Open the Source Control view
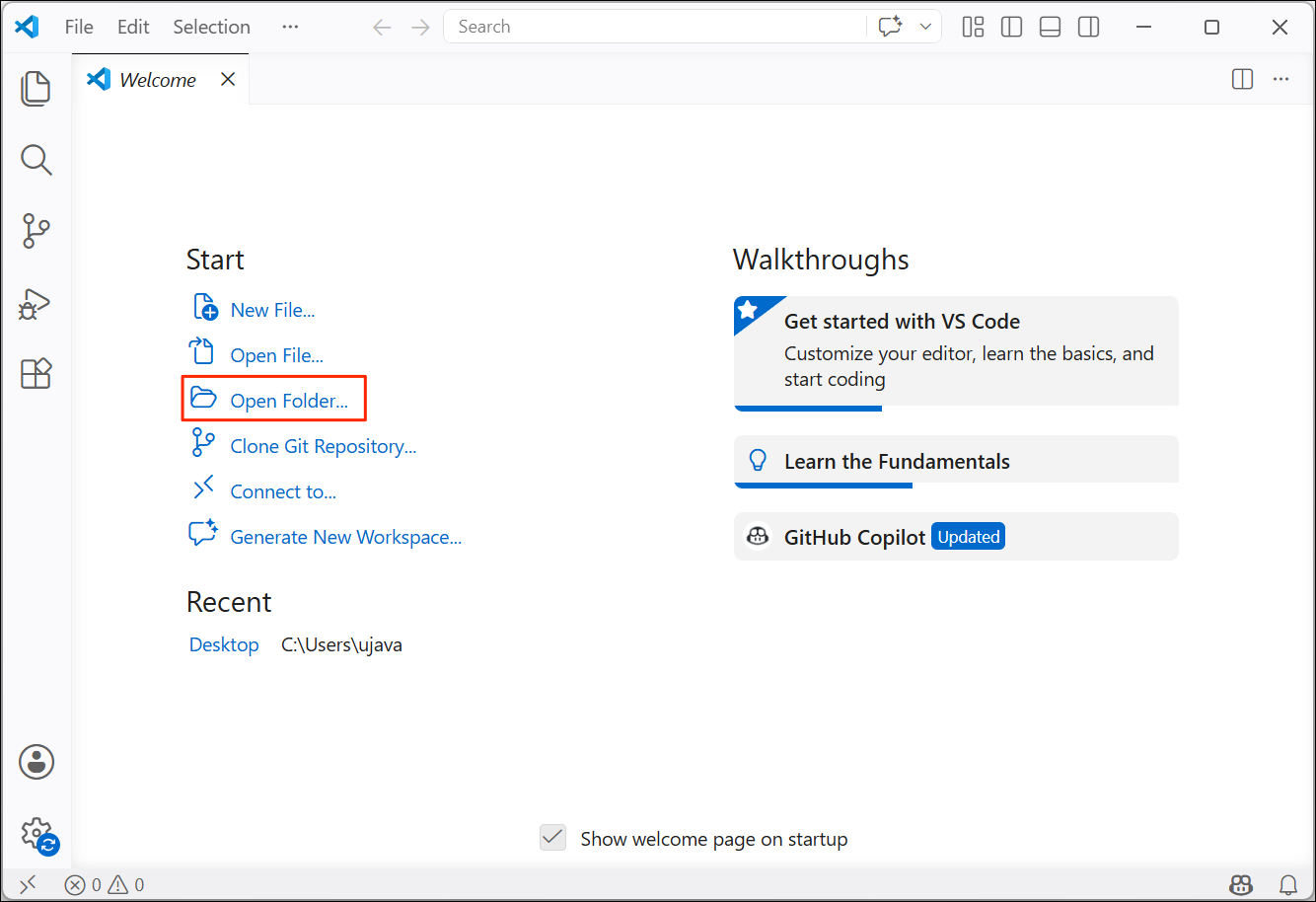 click(x=37, y=231)
